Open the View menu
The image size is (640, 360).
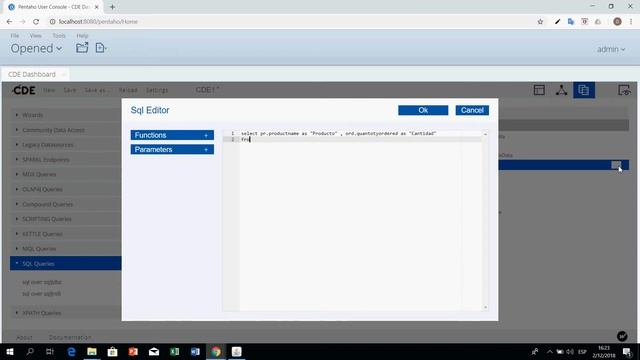point(36,36)
